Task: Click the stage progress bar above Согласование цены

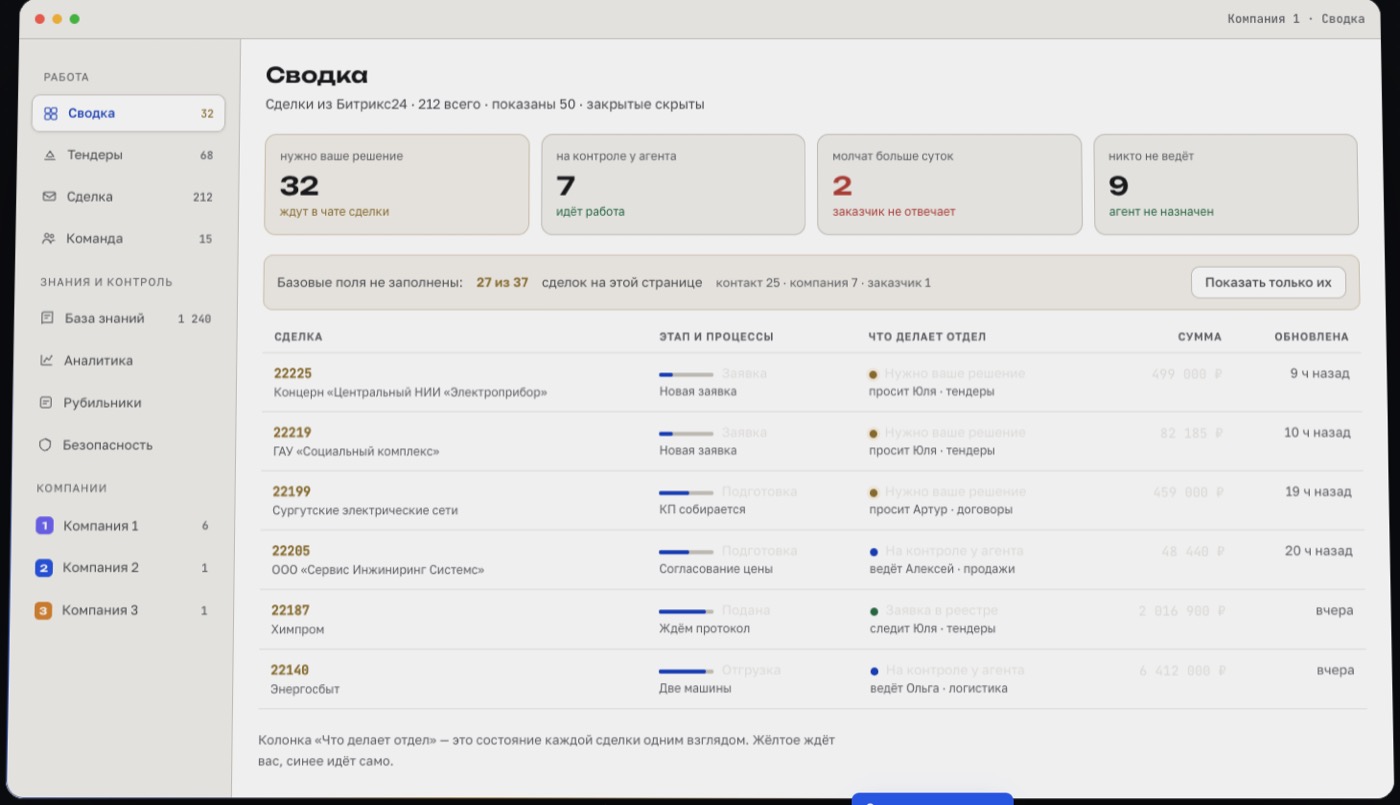Action: pos(686,551)
